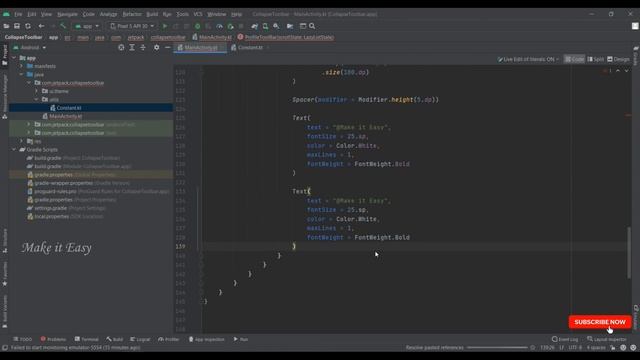Click Collapse All in Project panel

pos(143,47)
